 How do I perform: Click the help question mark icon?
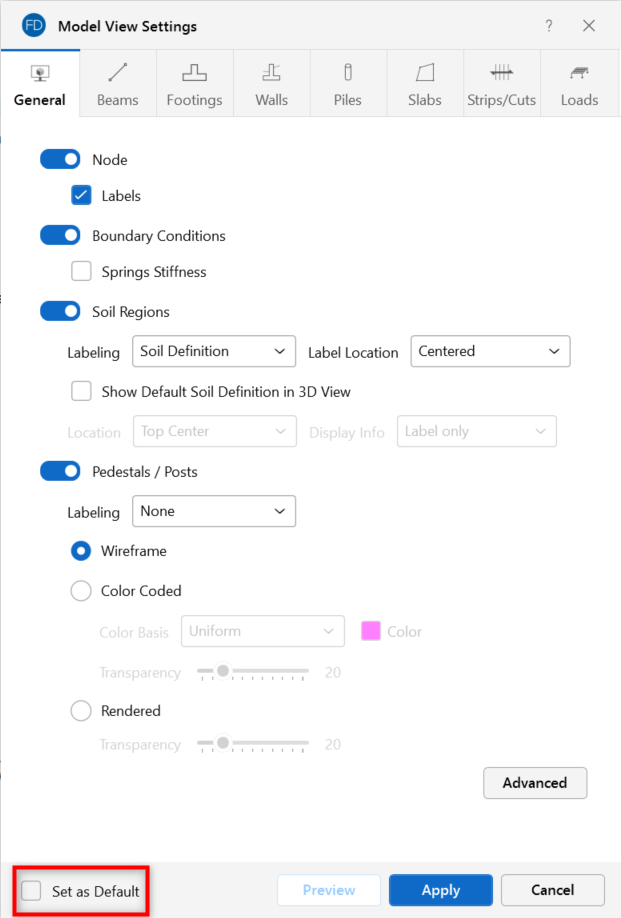click(549, 26)
